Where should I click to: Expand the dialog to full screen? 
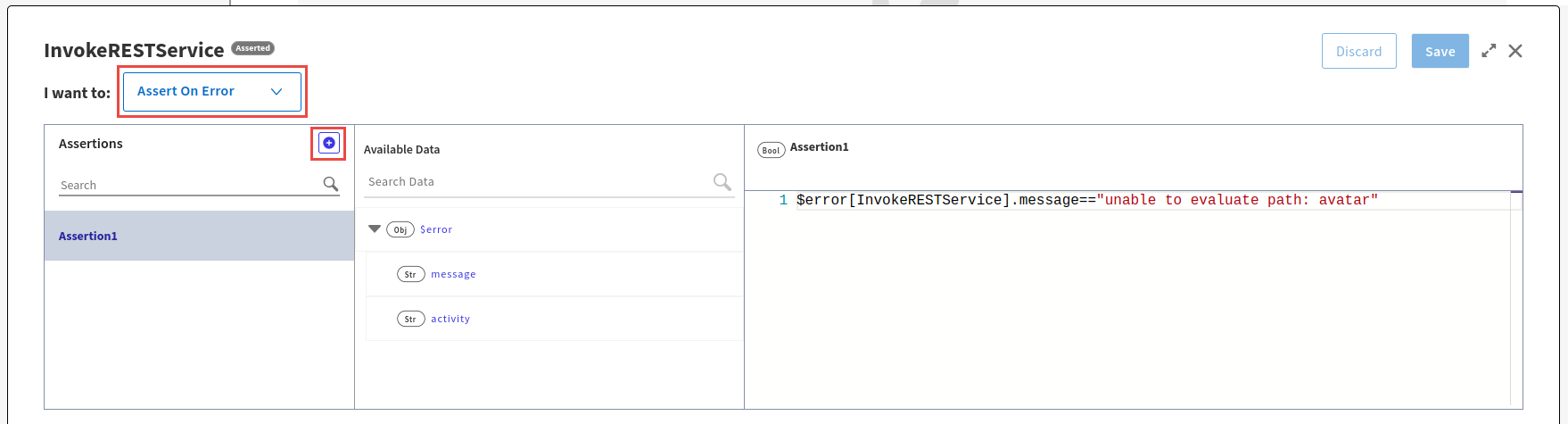pyautogui.click(x=1489, y=51)
